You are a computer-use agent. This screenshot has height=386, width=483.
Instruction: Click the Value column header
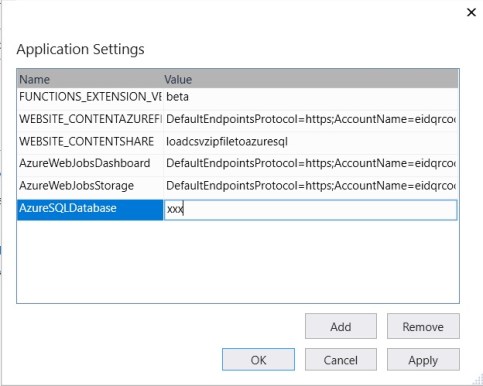[x=310, y=79]
